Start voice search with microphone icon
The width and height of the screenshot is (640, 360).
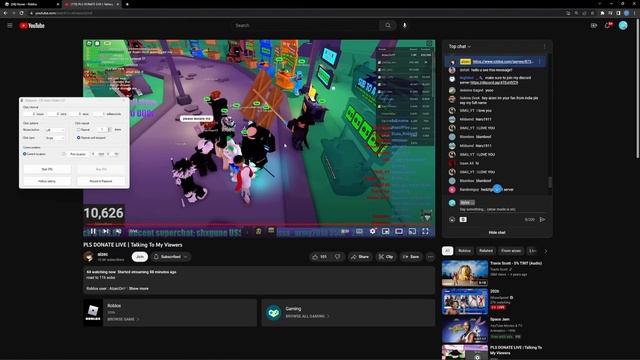404,25
